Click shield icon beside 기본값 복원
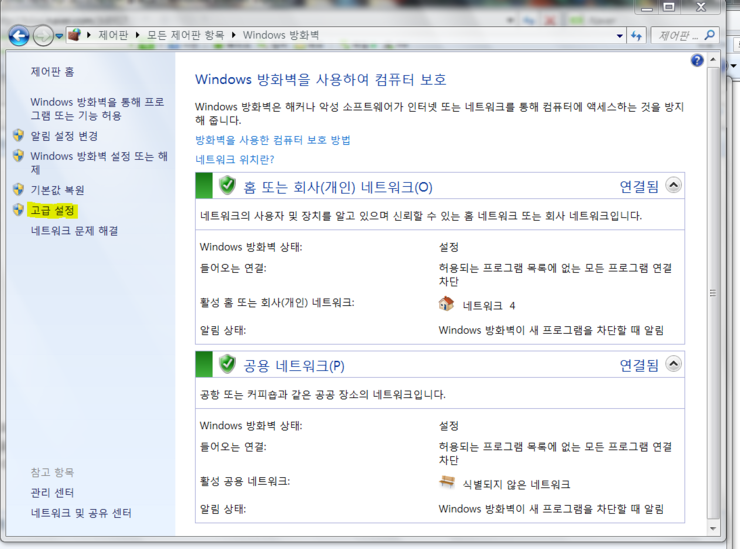Viewport: 740px width, 549px height. (18, 189)
